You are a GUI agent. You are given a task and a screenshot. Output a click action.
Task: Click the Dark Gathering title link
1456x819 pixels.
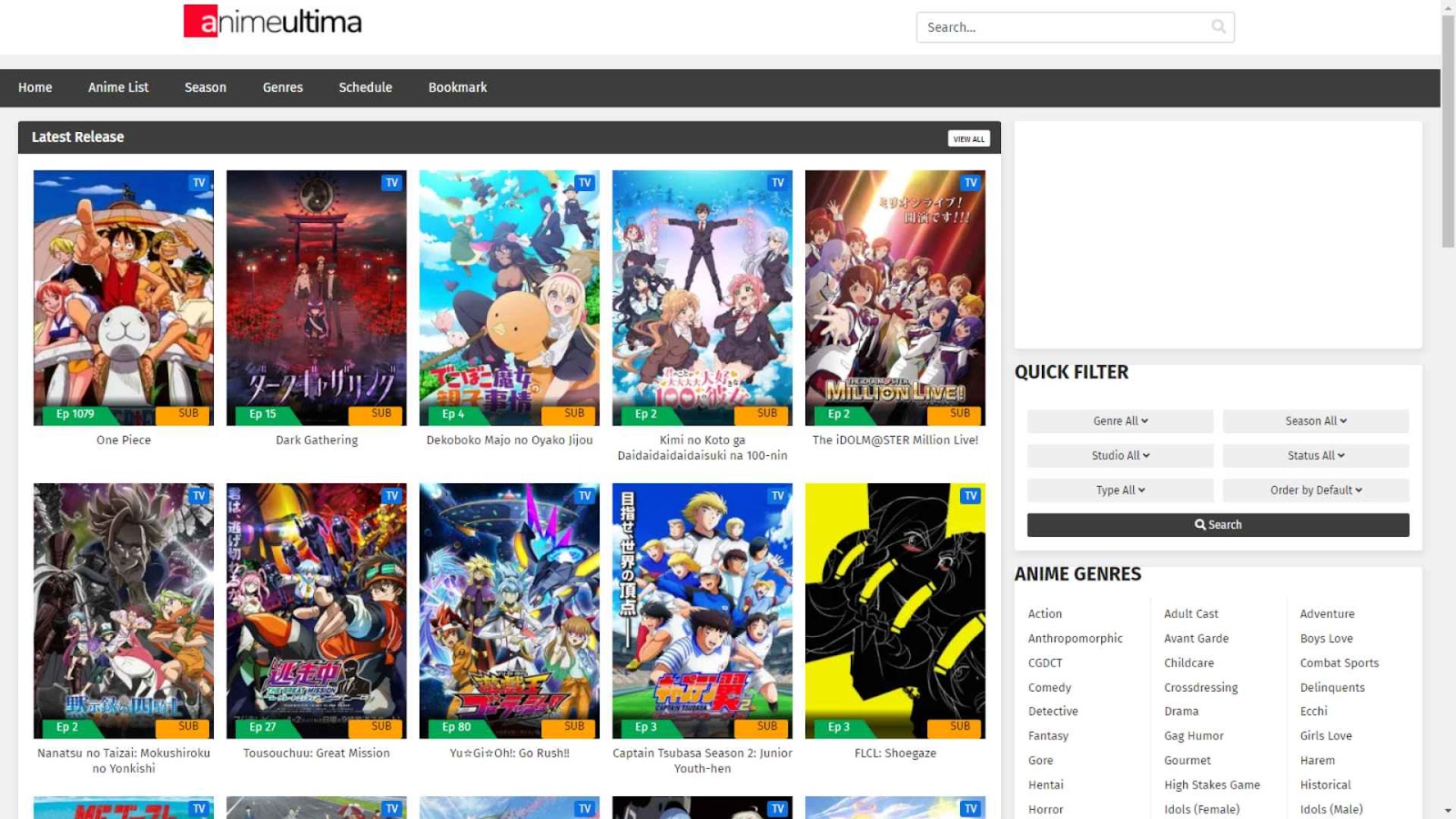317,440
